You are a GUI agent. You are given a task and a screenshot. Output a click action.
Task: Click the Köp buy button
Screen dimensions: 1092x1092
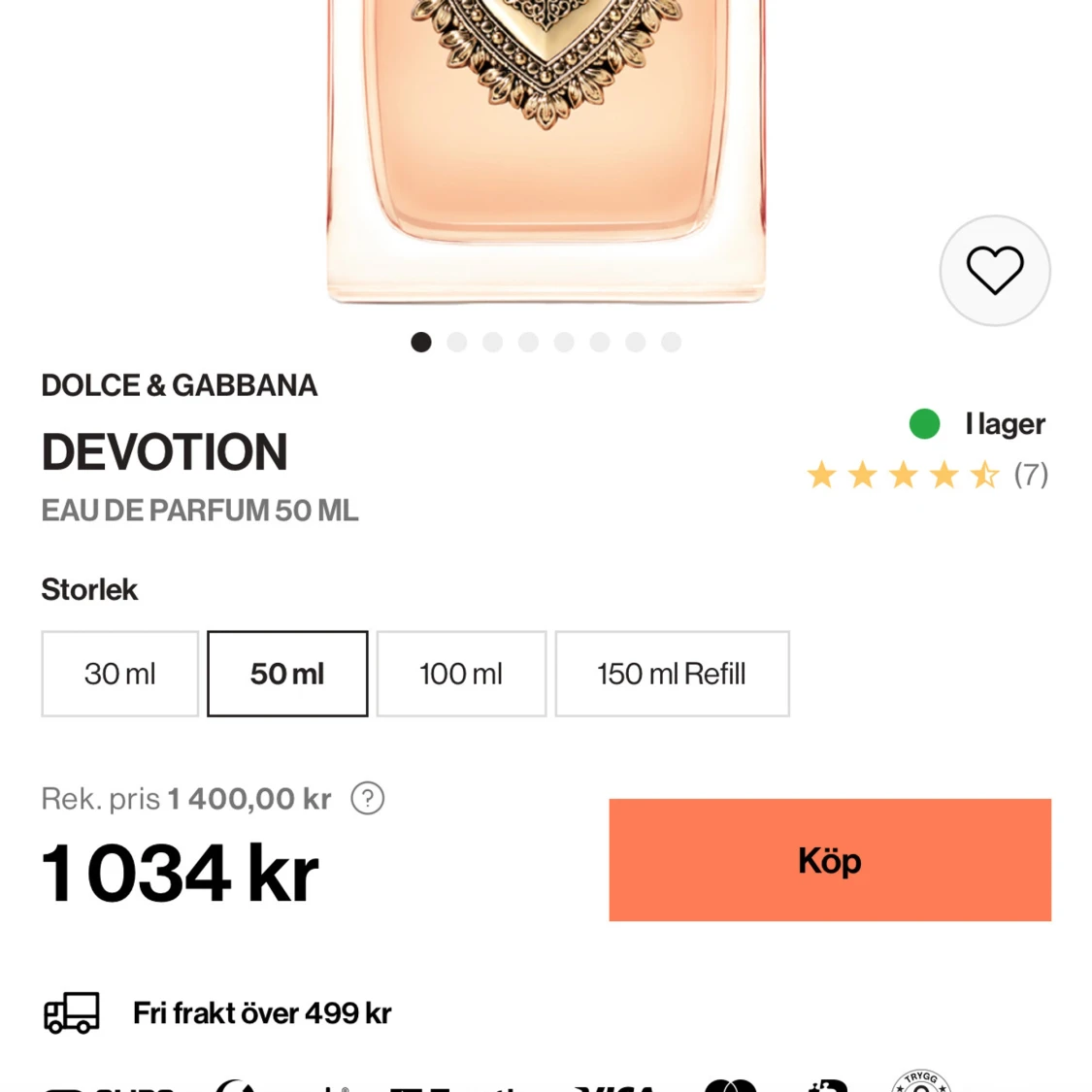pyautogui.click(x=830, y=860)
